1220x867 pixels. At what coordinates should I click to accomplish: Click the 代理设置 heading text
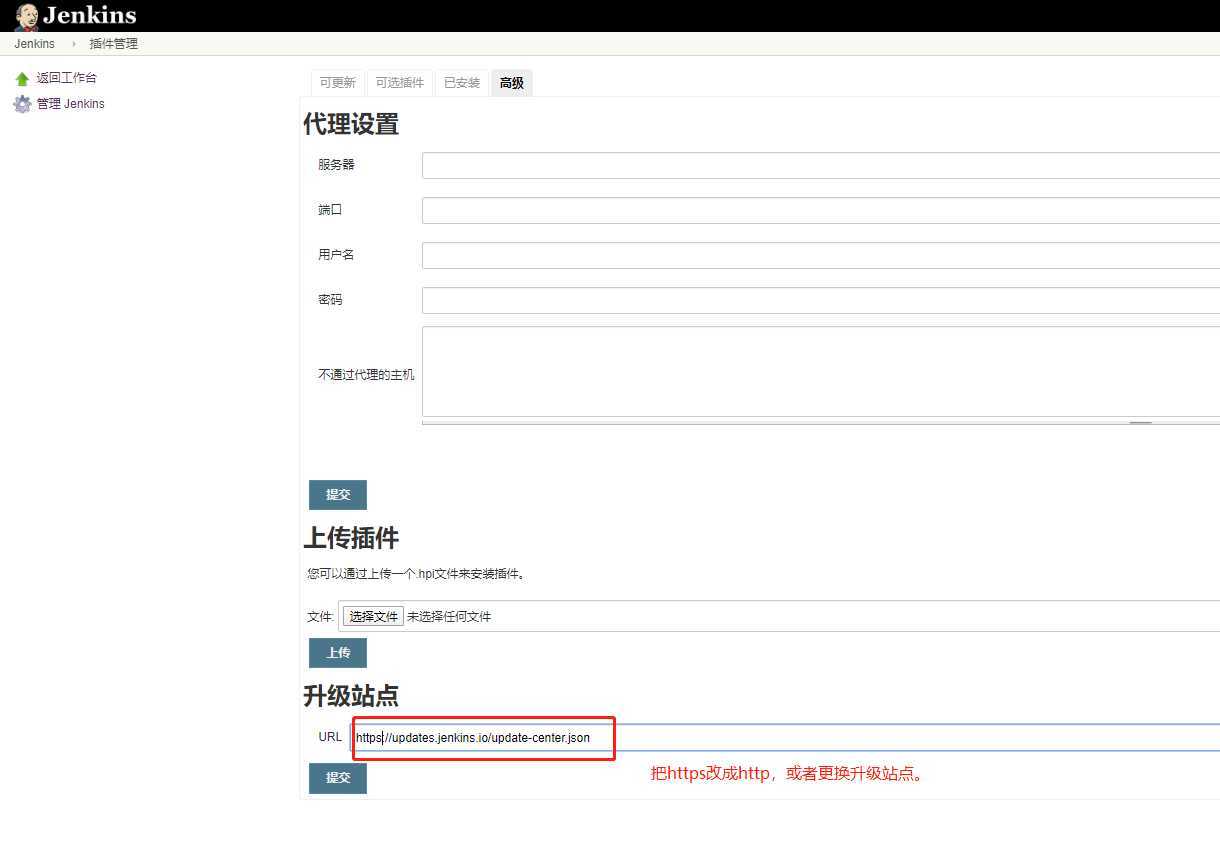click(351, 124)
